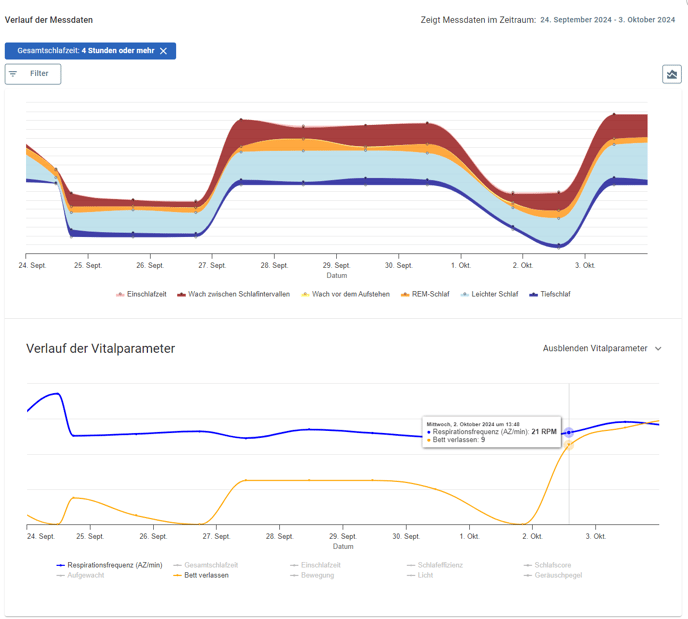The image size is (688, 619).
Task: Expand the Ausblenden Vitalparameter chevron
Action: 658,349
